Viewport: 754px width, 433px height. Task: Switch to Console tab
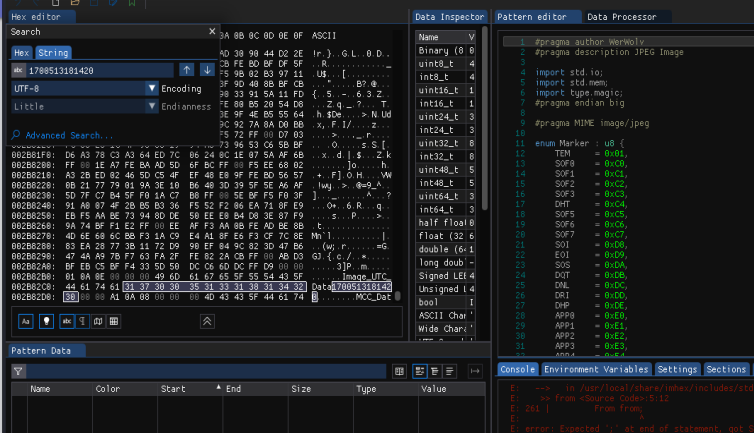click(x=518, y=369)
